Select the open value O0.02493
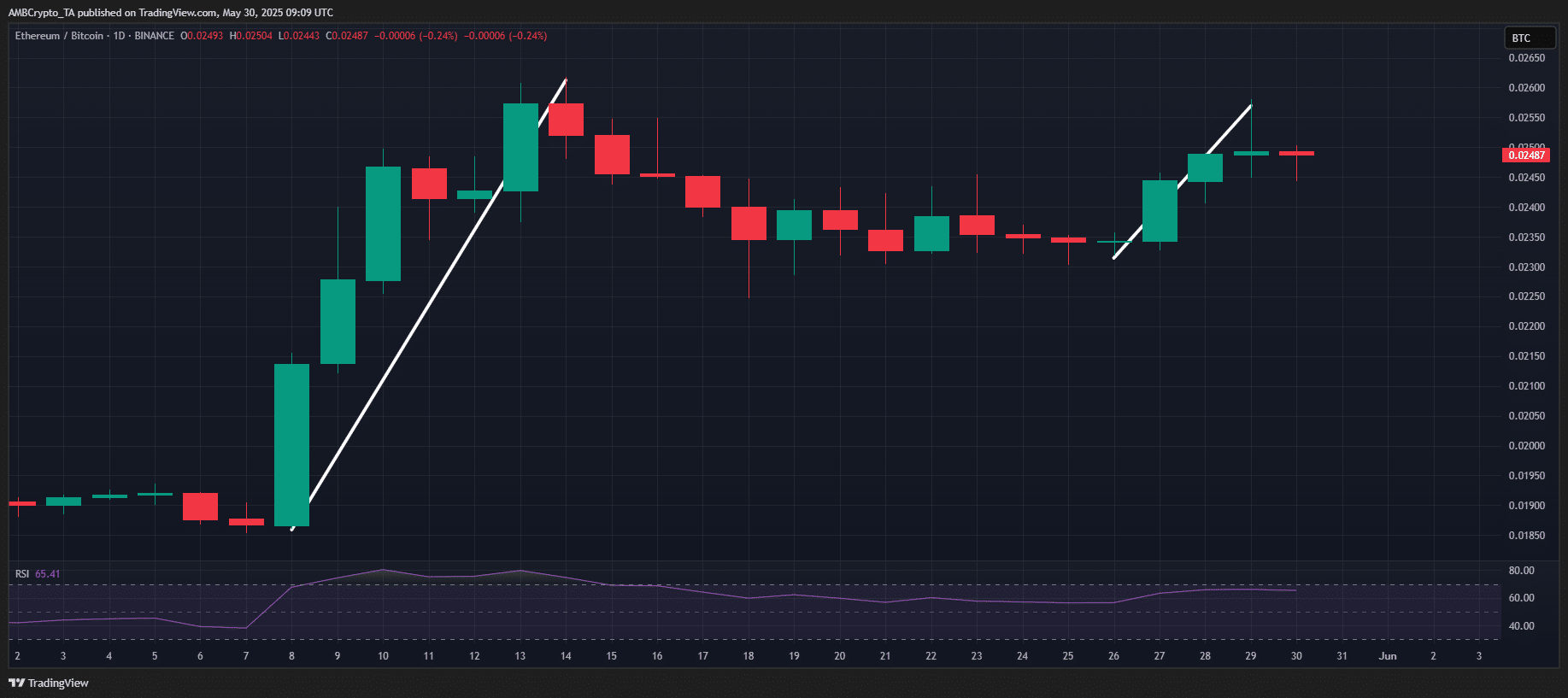 point(202,36)
